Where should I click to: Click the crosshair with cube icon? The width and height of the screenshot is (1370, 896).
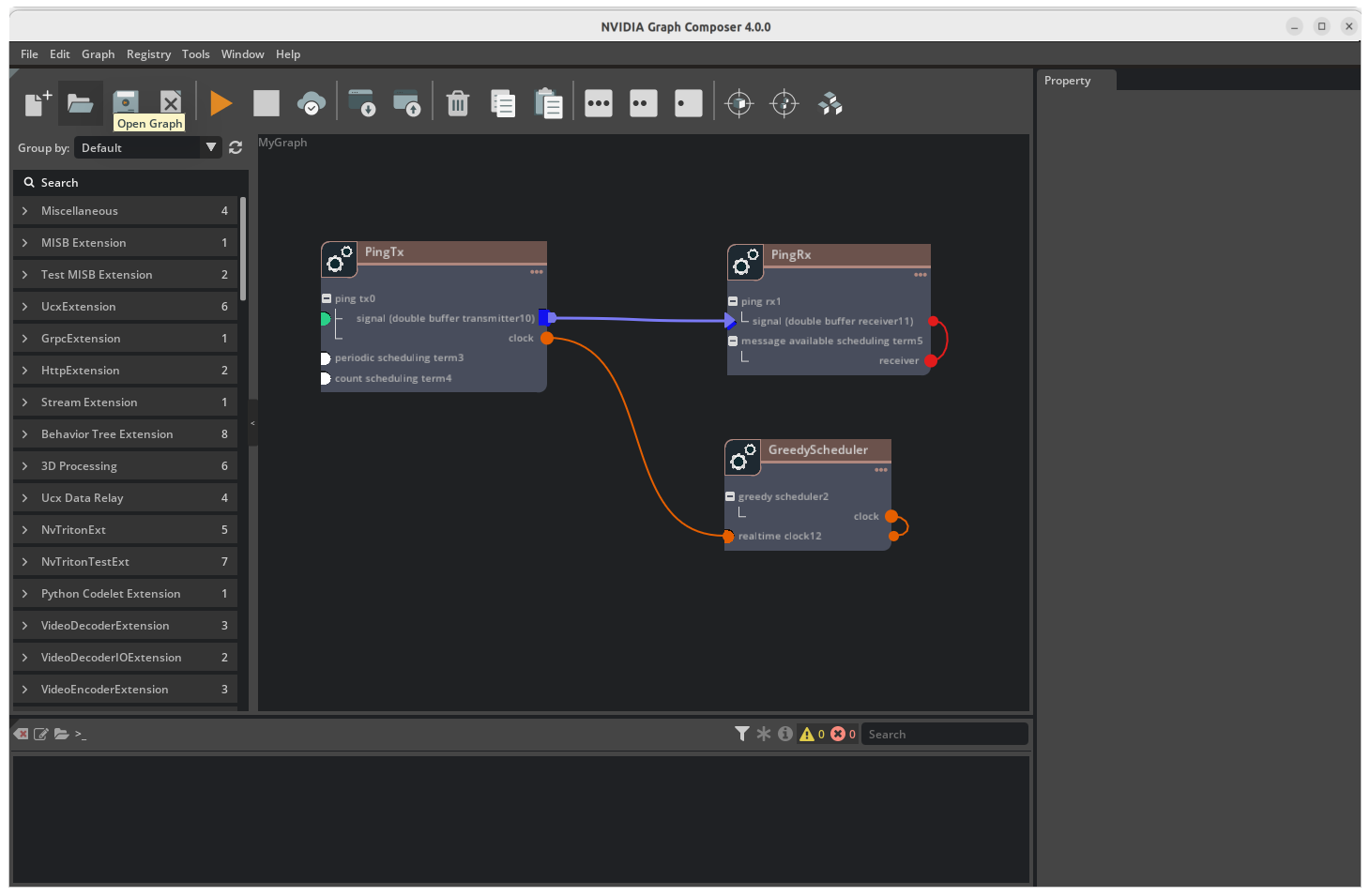coord(739,103)
